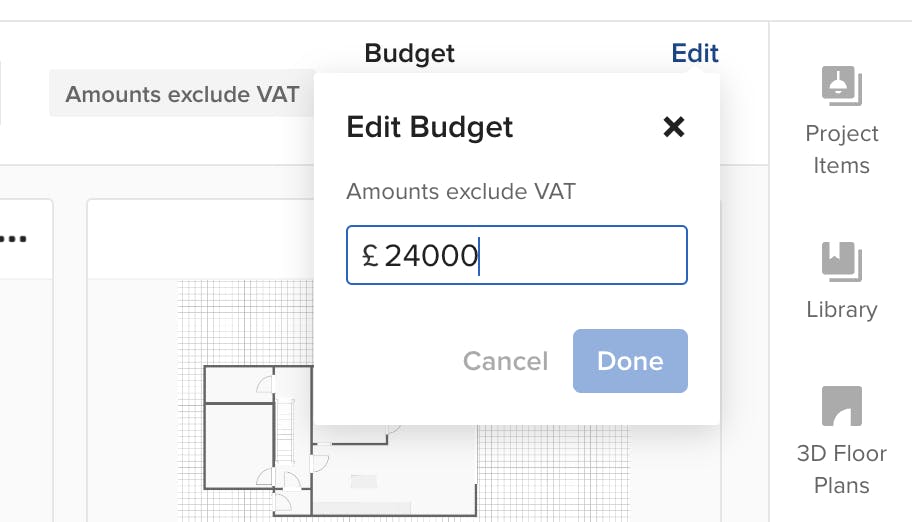Click the Budget heading
912x522 pixels.
click(409, 54)
